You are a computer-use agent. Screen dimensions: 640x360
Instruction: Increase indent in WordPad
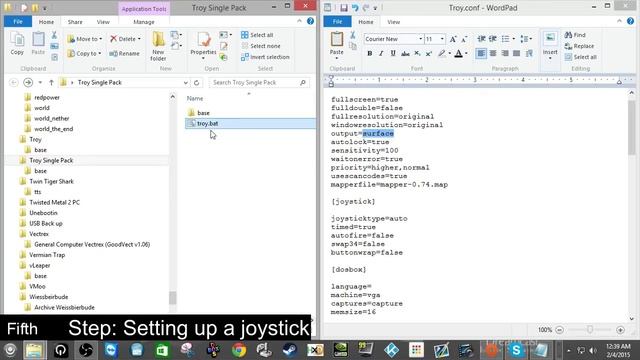[493, 39]
